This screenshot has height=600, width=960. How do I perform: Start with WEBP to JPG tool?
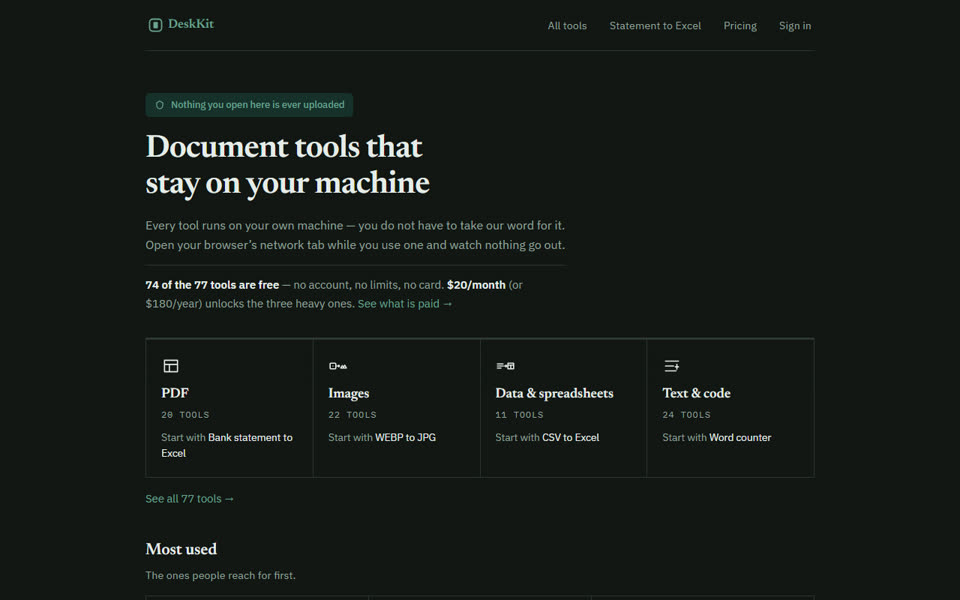coord(405,437)
